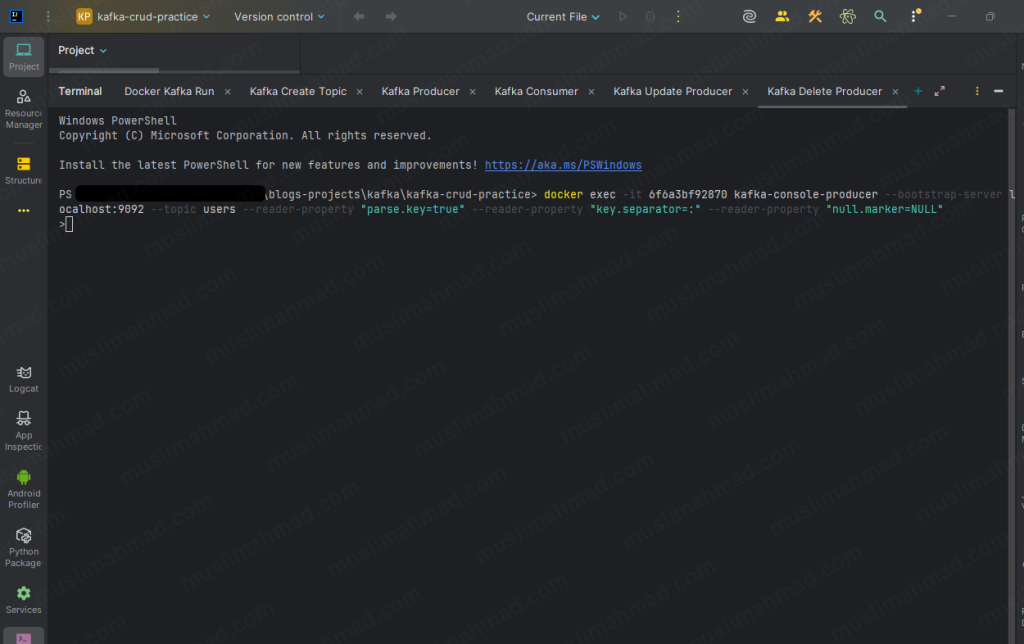
Task: Switch to Kafka Consumer tab
Action: coord(536,91)
